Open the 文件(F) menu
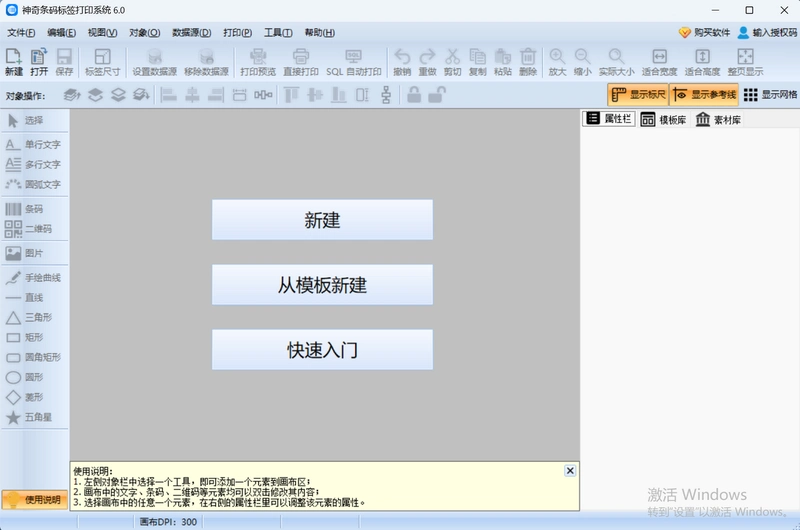The width and height of the screenshot is (800, 530). tap(21, 33)
